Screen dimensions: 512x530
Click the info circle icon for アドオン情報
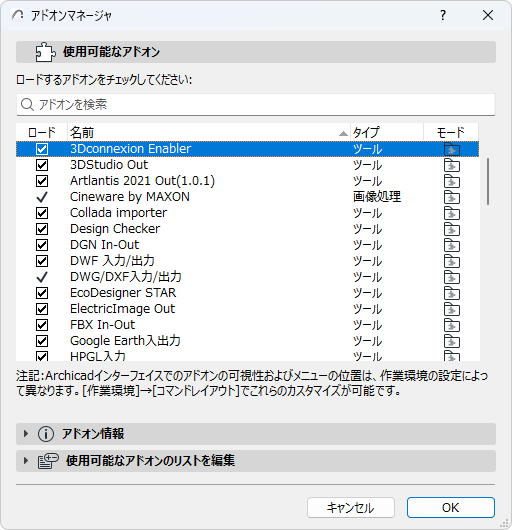pos(46,434)
